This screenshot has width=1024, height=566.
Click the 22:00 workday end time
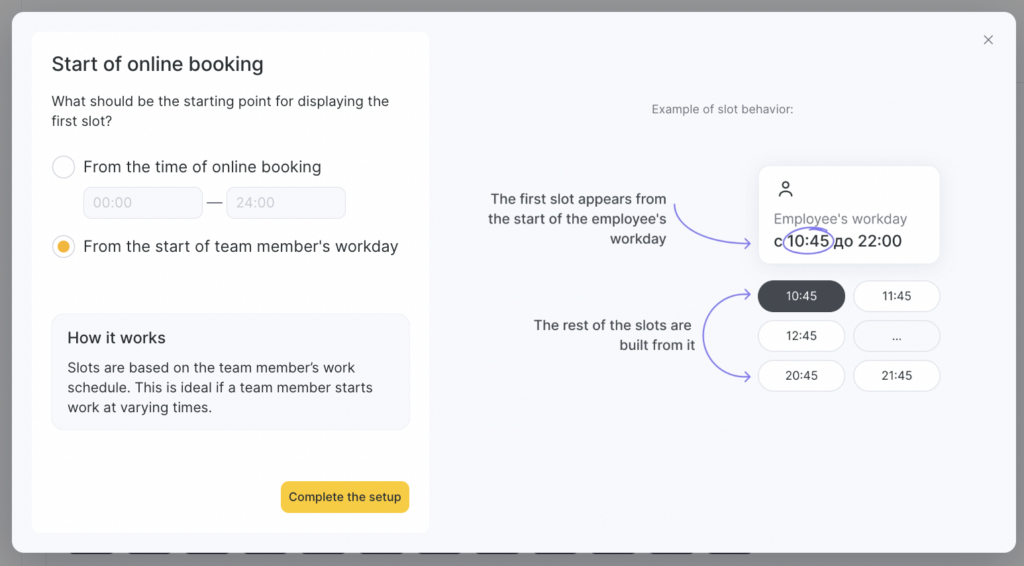coord(878,241)
